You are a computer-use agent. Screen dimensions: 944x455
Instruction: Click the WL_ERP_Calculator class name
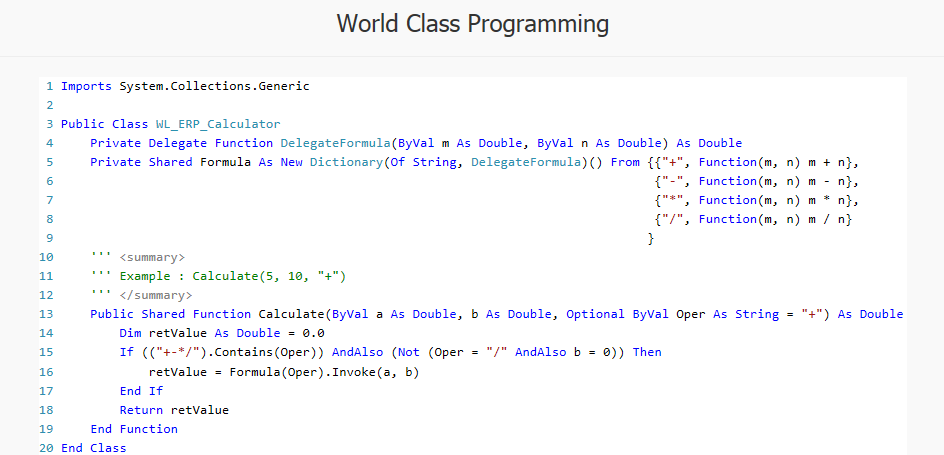pyautogui.click(x=218, y=124)
